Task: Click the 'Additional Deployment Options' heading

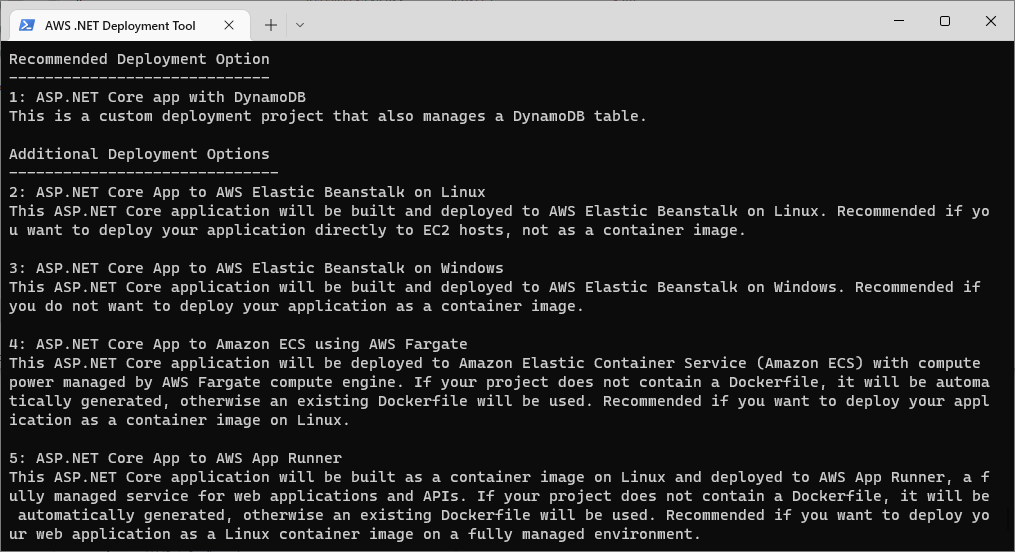Action: coord(139,154)
